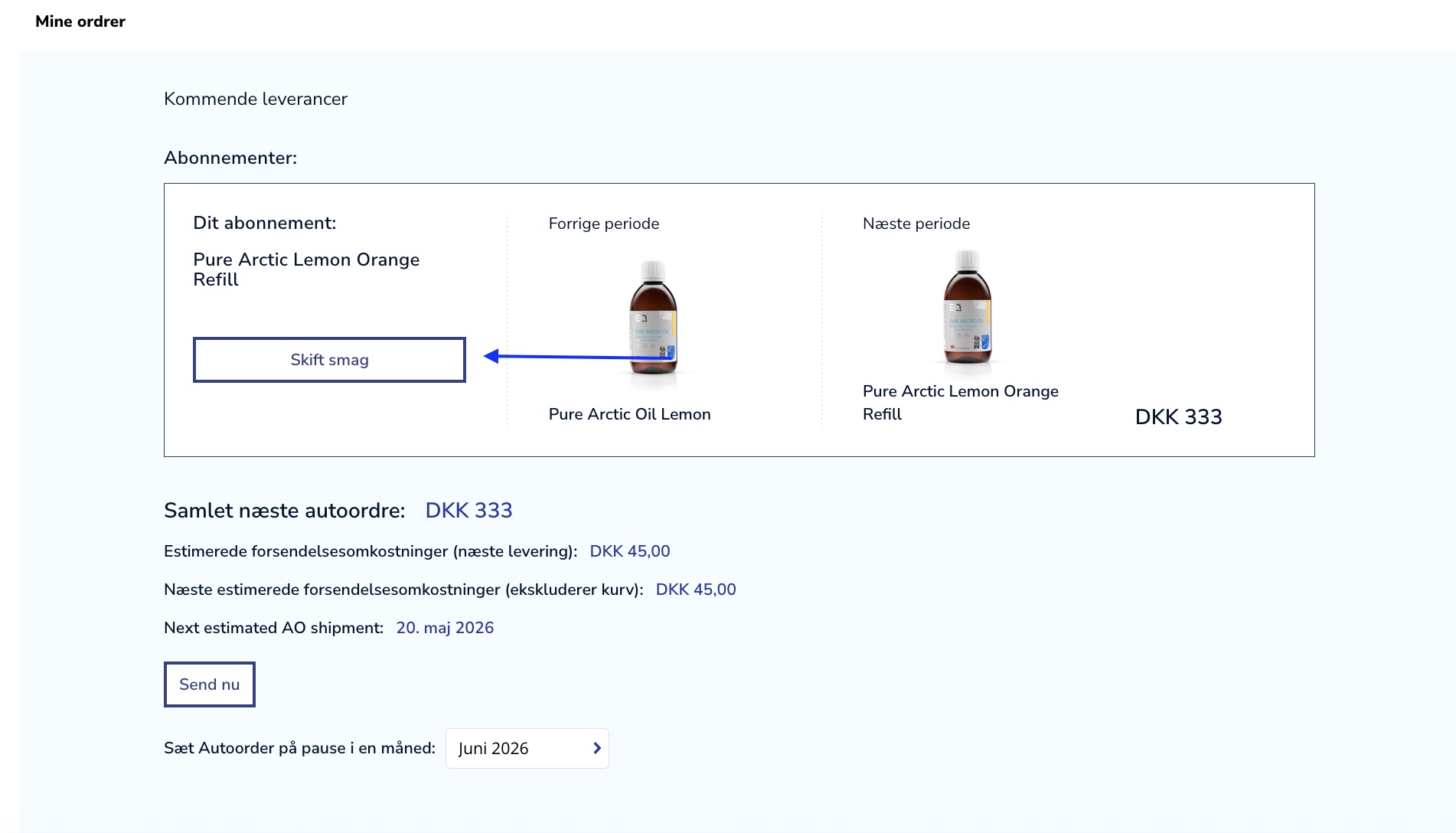The height and width of the screenshot is (833, 1456).
Task: Click the chevron arrow beside Juni 2026
Action: (597, 748)
